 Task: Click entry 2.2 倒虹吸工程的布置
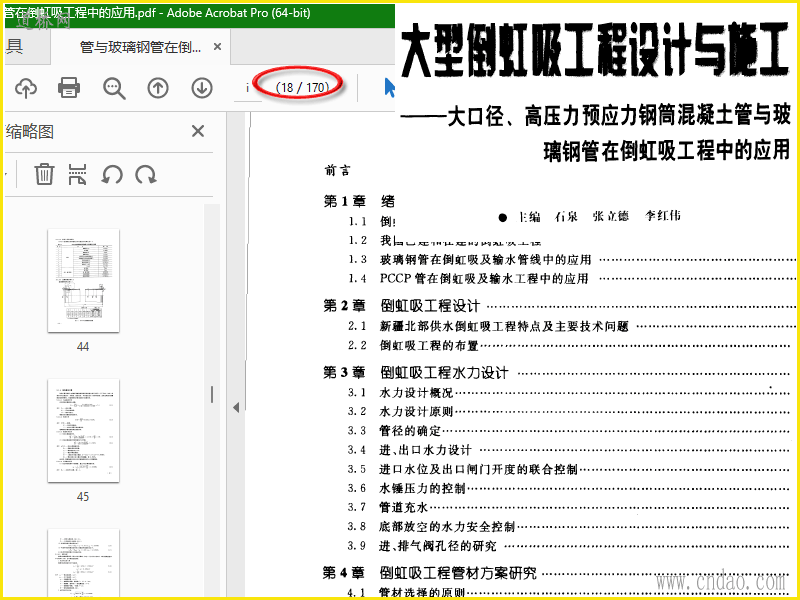point(413,345)
